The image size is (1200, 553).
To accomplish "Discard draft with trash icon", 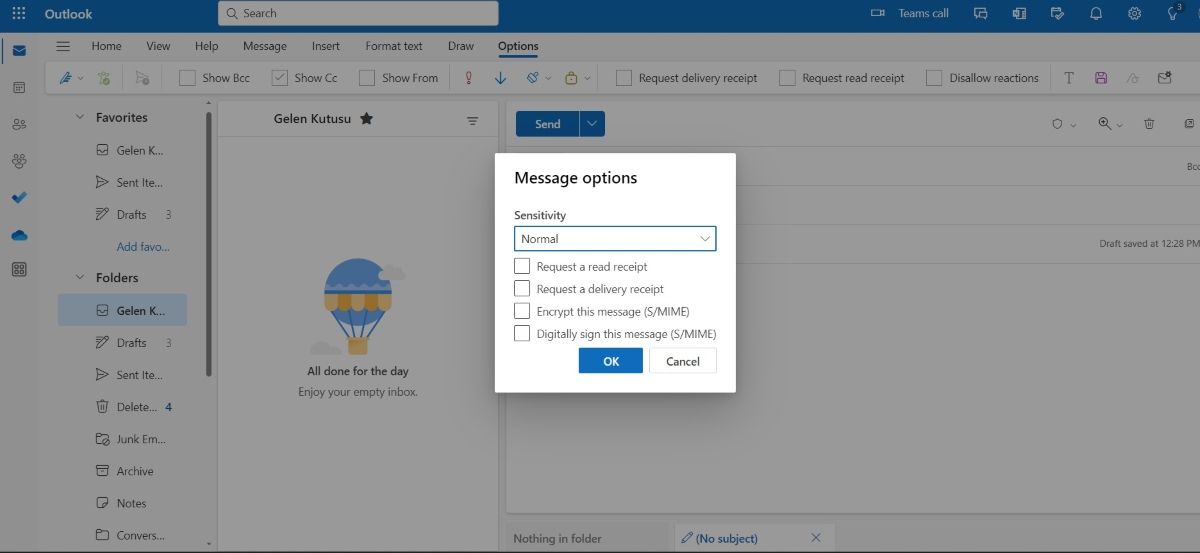I will point(1149,124).
